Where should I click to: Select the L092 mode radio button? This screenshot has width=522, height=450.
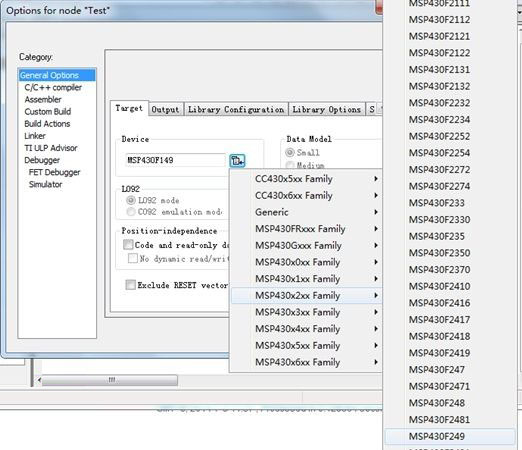coord(131,200)
